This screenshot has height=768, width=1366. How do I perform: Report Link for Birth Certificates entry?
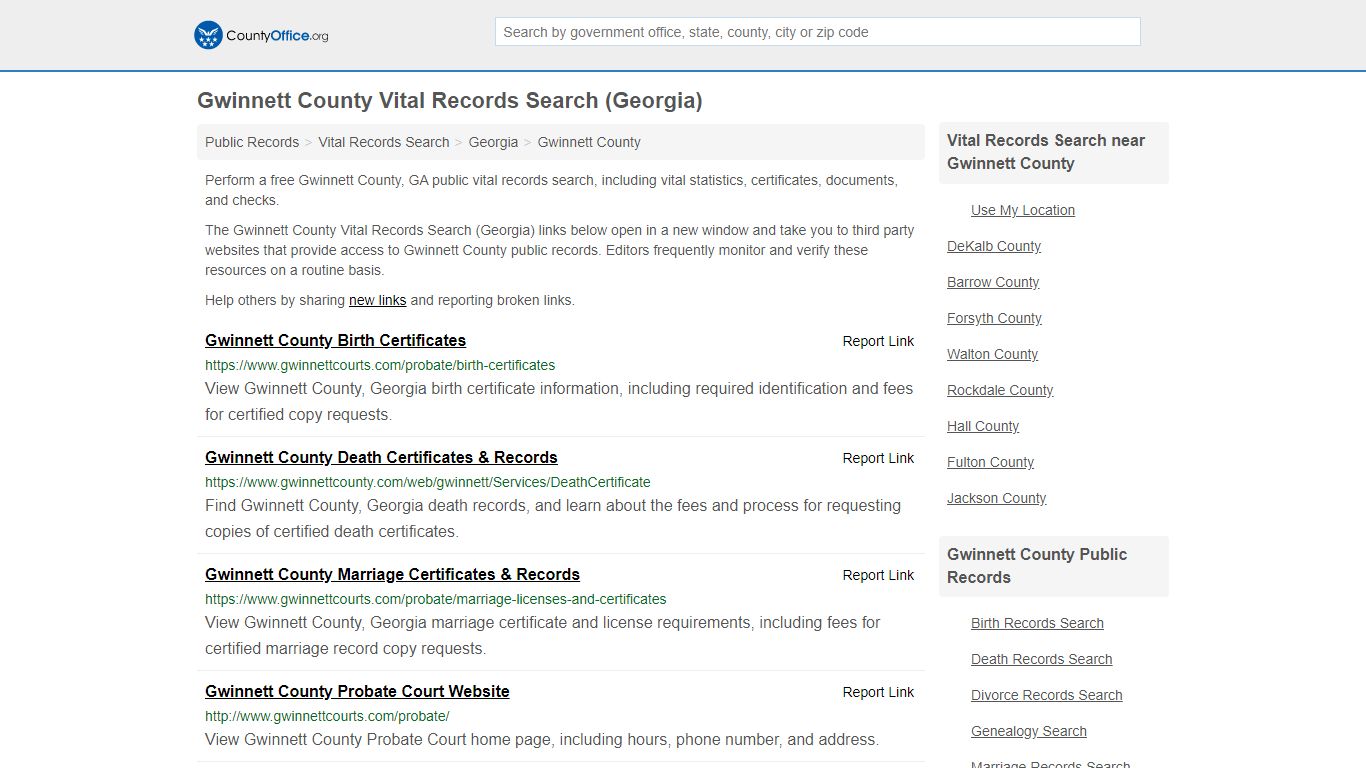(878, 341)
